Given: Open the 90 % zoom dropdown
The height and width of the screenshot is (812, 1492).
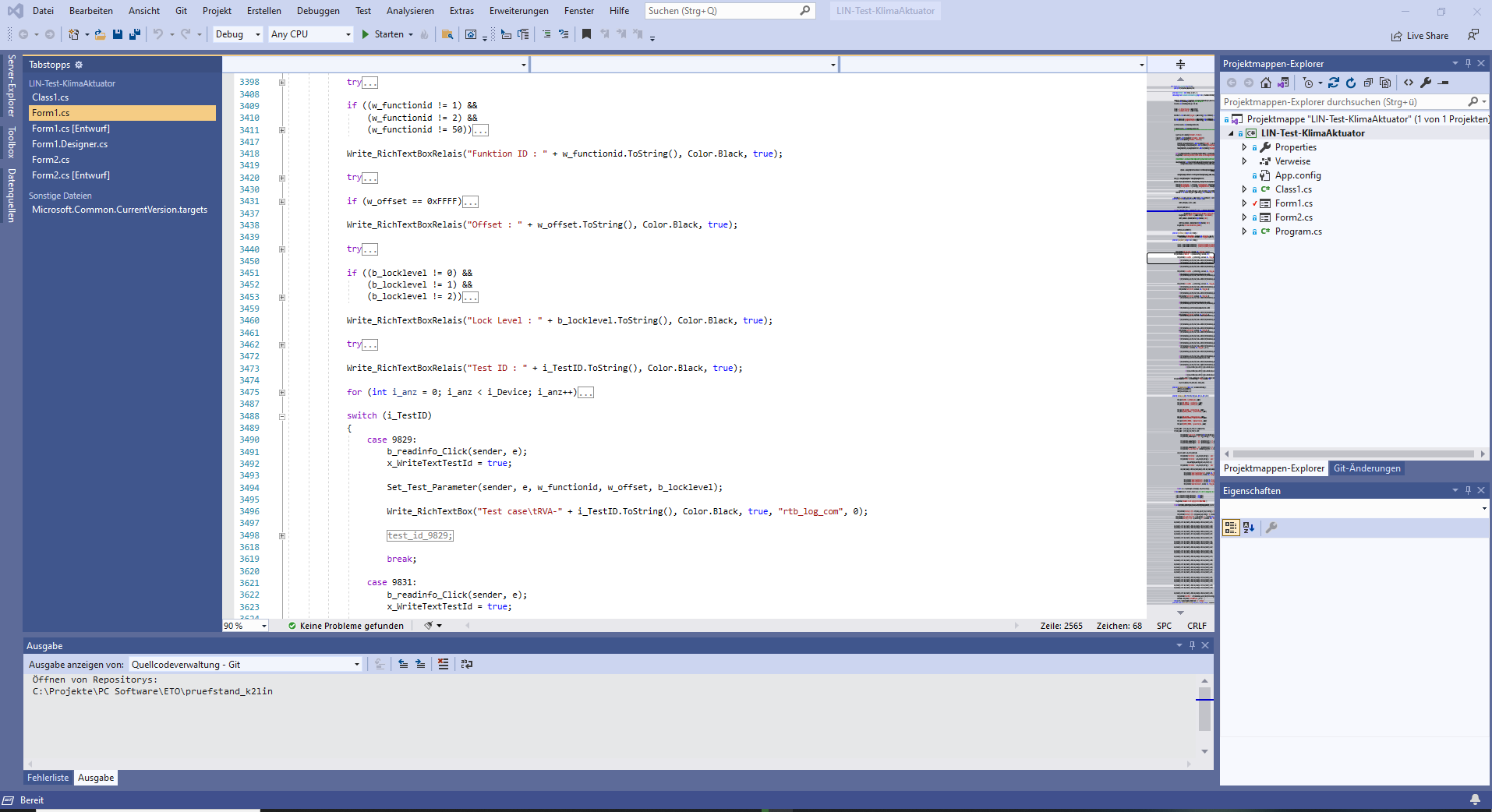Looking at the screenshot, I should coord(246,626).
